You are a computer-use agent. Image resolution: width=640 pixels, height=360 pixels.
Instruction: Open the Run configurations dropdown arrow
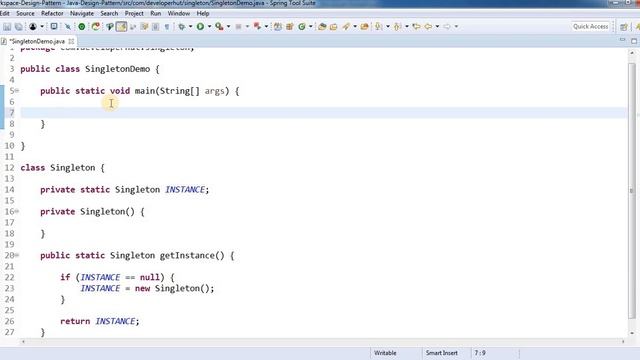(209, 27)
